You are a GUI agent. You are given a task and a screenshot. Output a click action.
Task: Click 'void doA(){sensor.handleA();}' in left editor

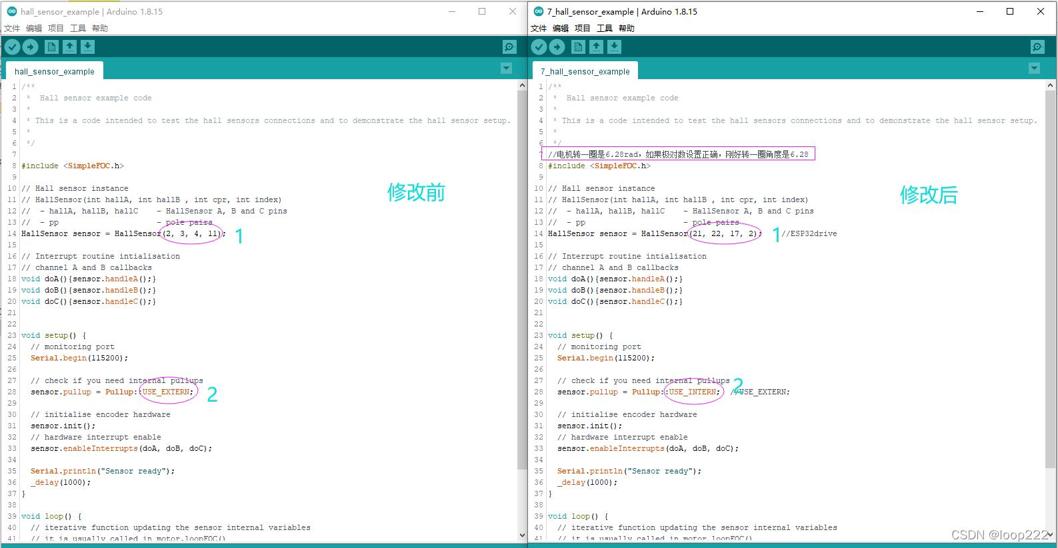(88, 279)
